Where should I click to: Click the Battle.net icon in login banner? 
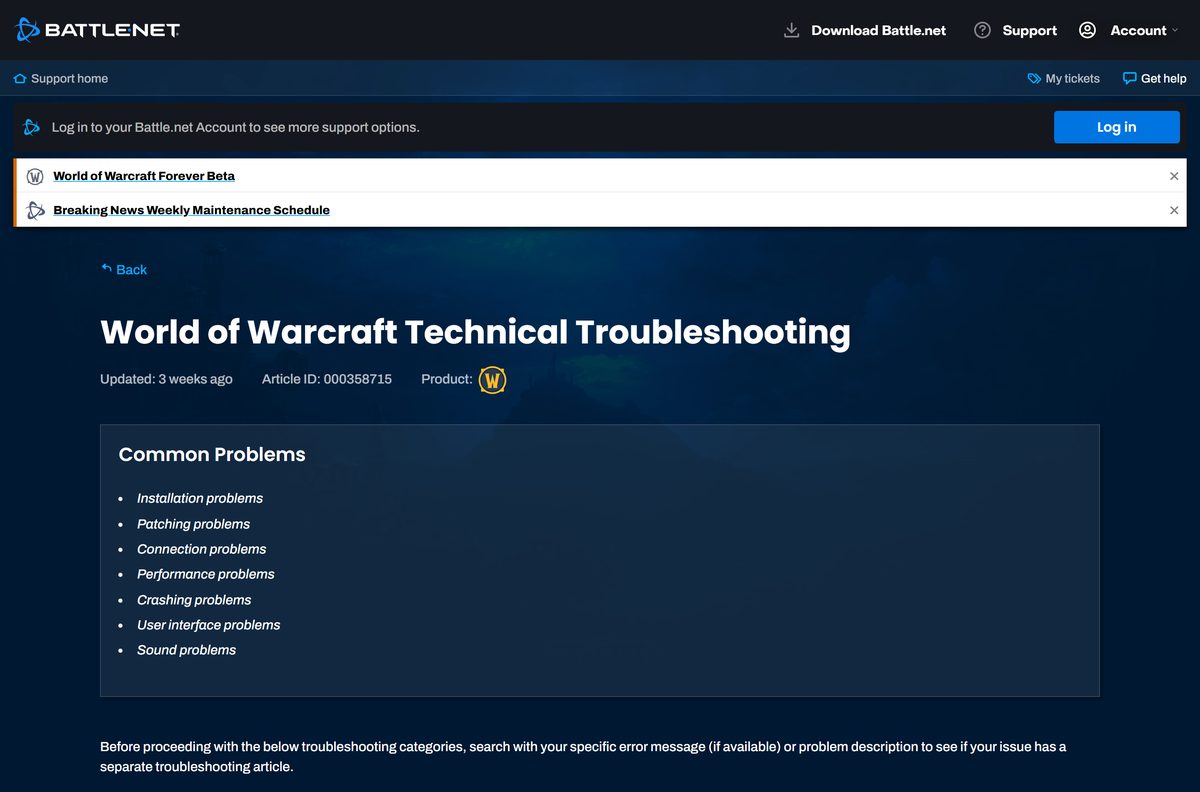coord(32,127)
